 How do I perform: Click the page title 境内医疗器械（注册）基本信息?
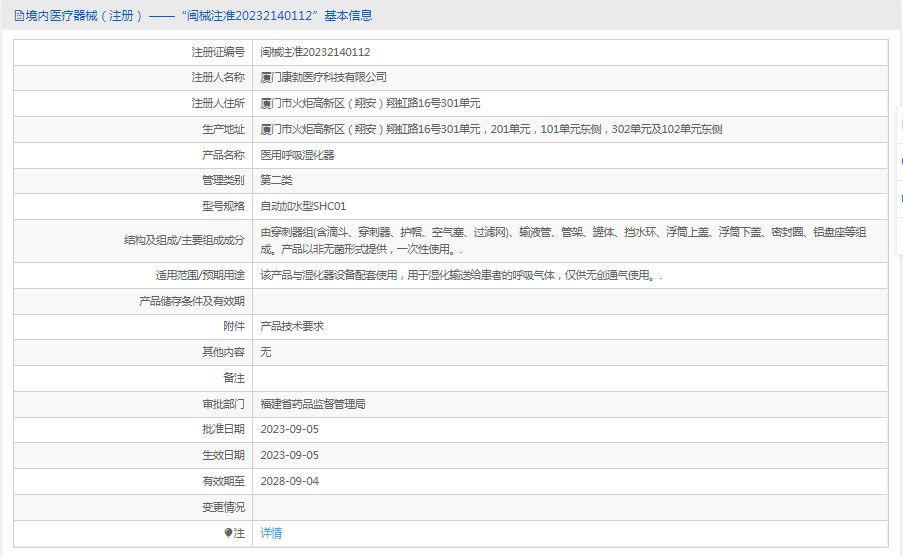(198, 16)
